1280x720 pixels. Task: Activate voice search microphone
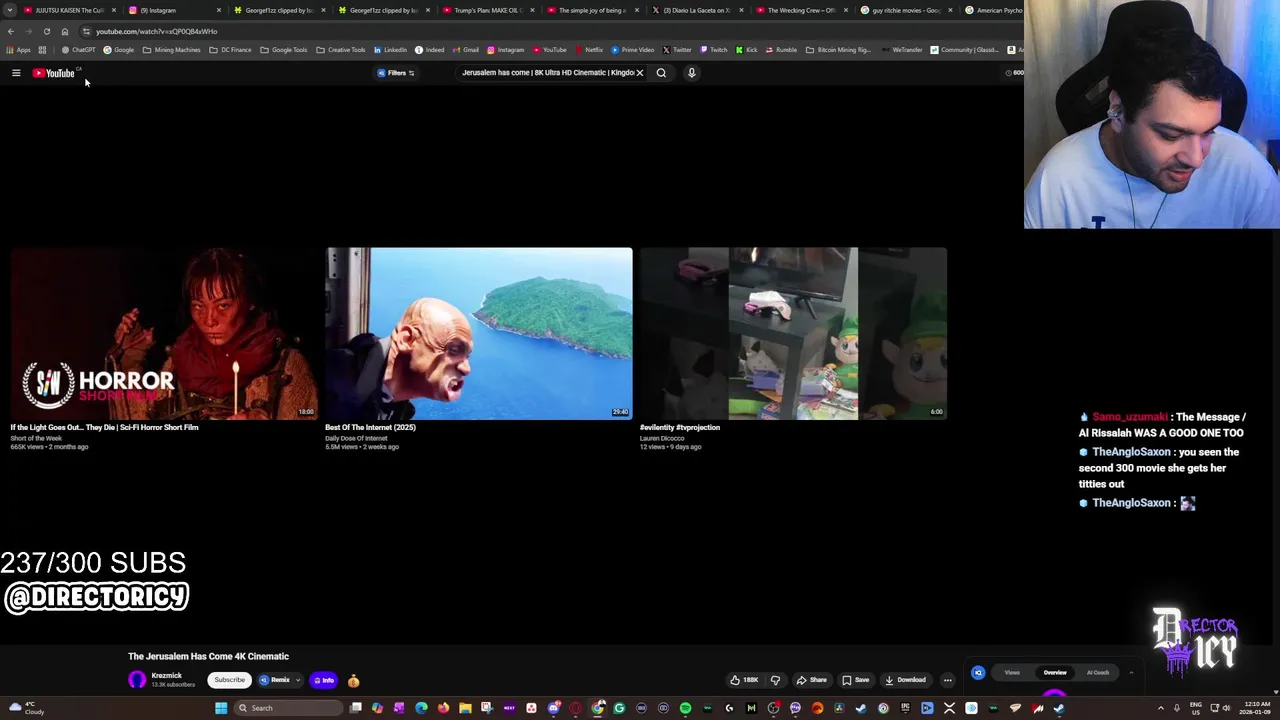click(x=691, y=73)
